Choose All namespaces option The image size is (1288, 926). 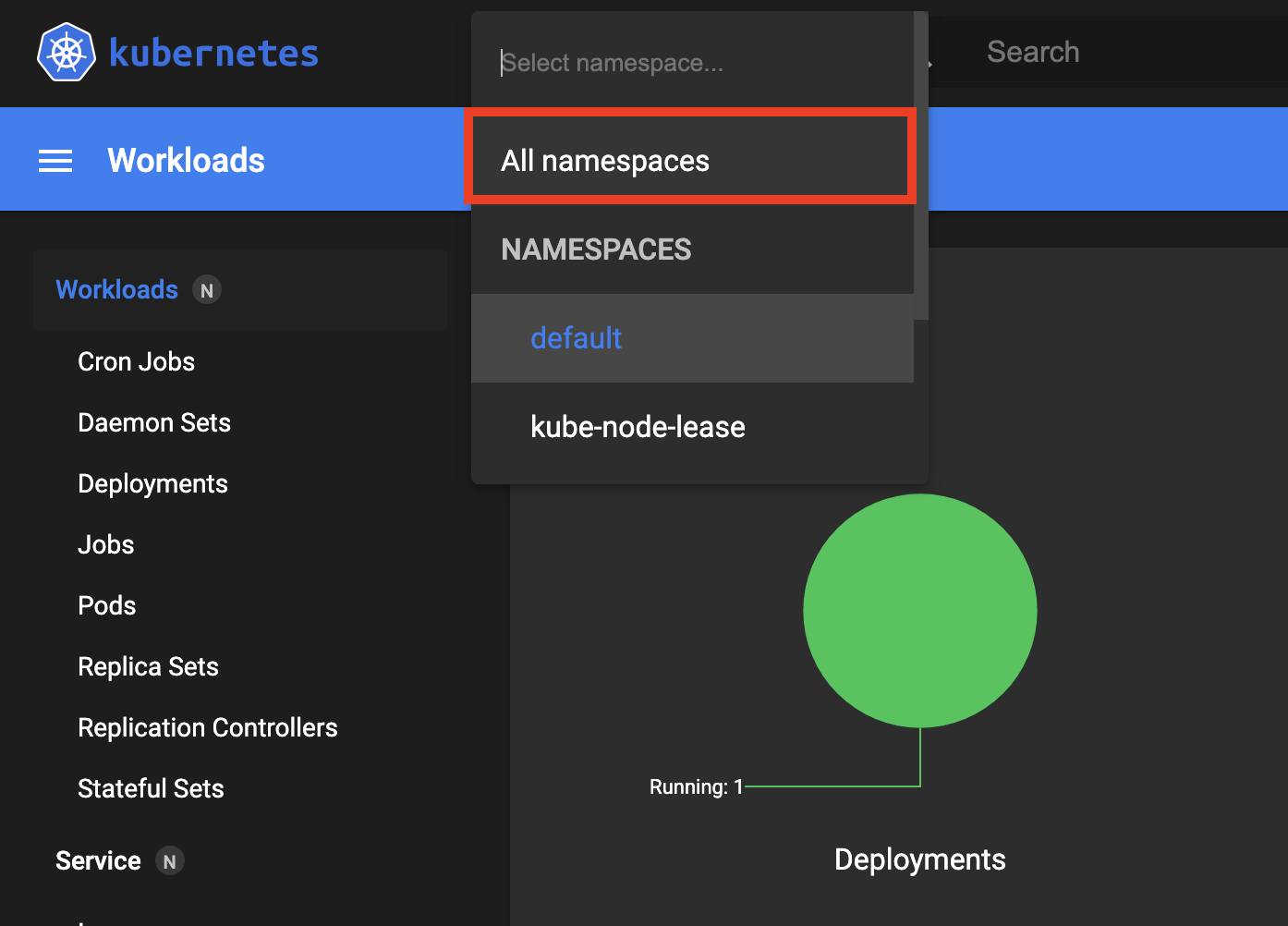coord(604,160)
